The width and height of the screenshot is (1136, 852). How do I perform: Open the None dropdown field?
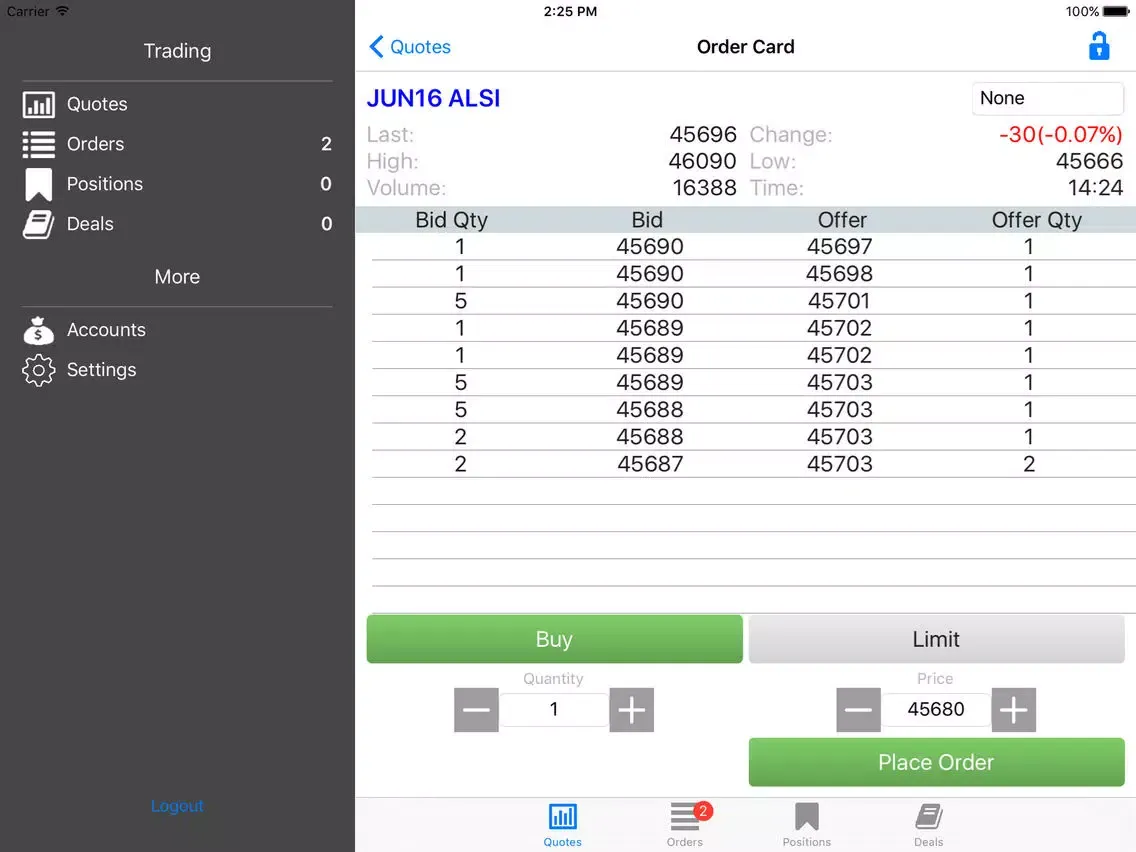point(1047,99)
